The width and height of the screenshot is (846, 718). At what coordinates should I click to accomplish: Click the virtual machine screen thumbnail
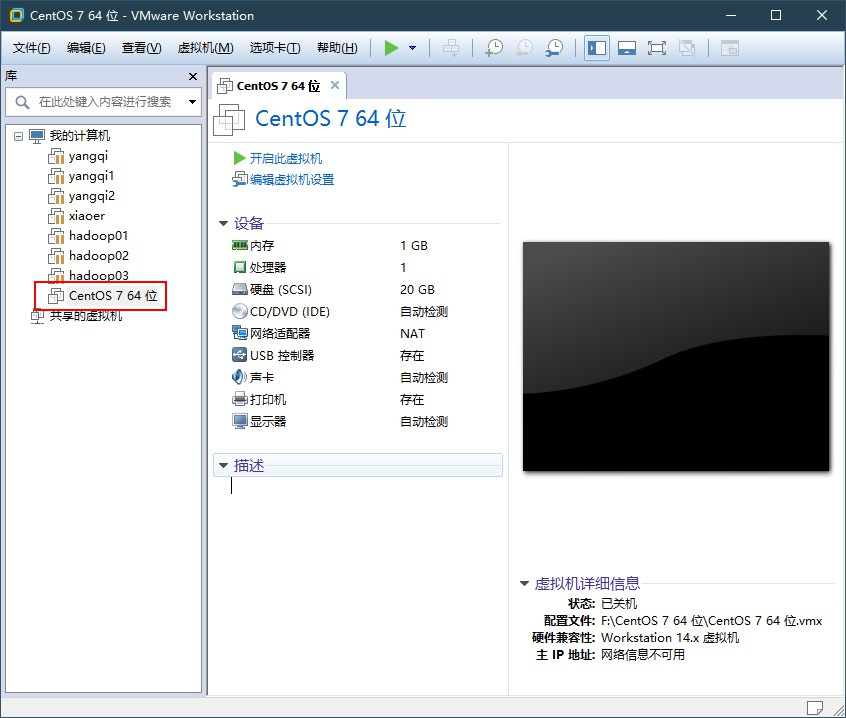click(x=676, y=357)
